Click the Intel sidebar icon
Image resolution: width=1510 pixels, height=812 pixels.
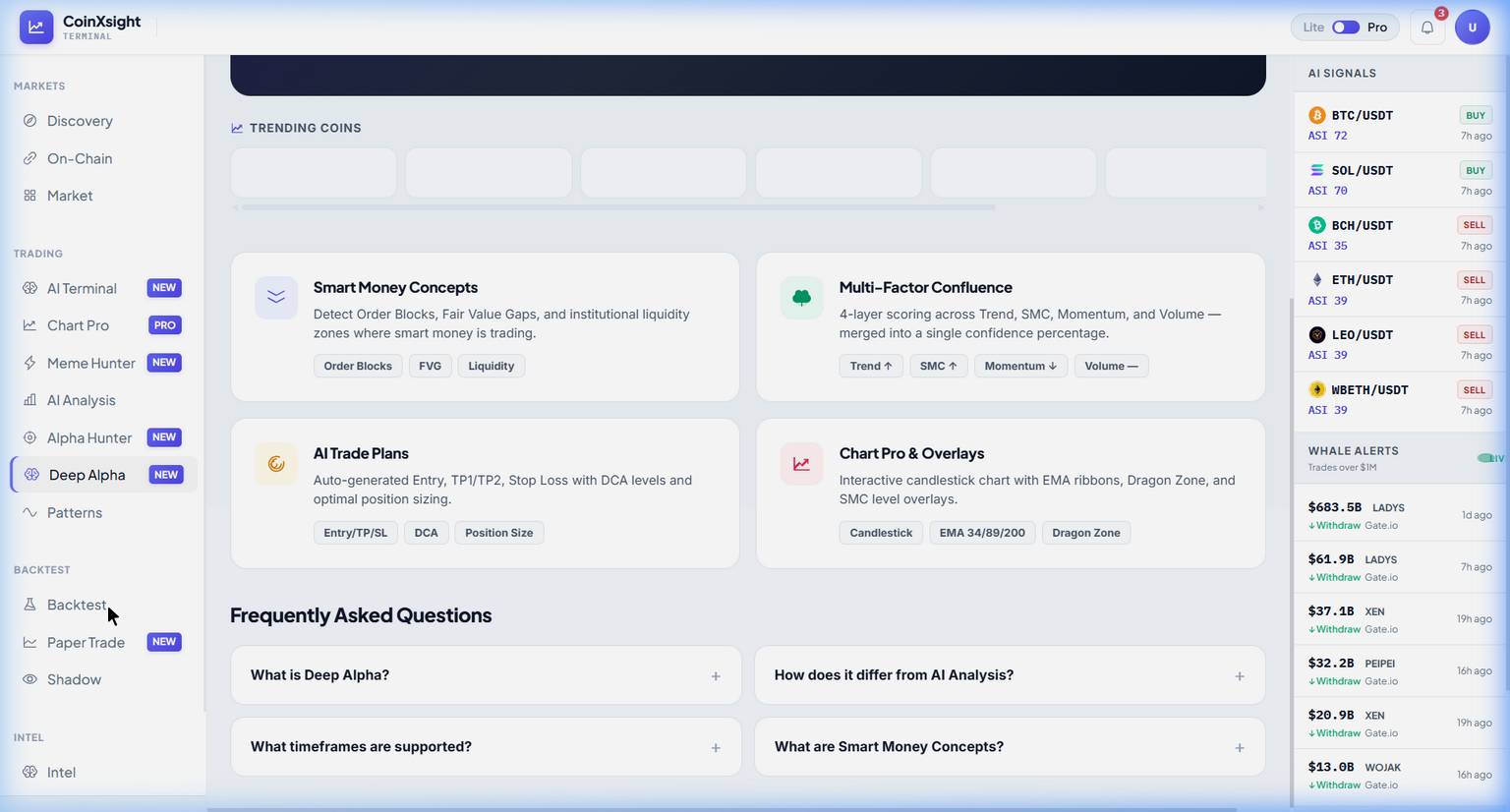tap(29, 772)
